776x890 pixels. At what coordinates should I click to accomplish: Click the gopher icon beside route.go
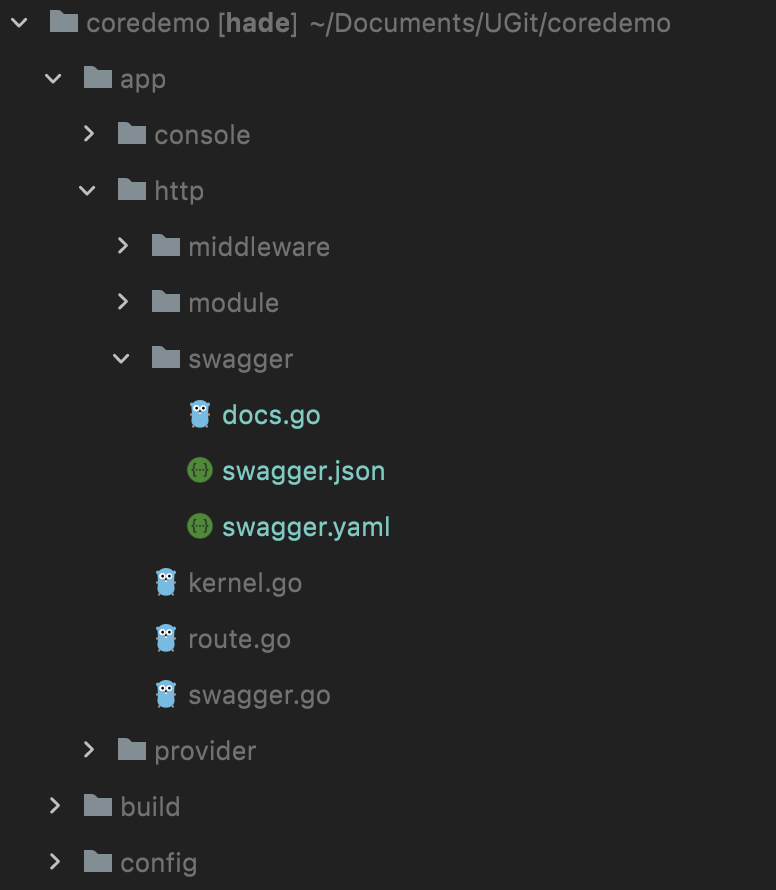tap(166, 639)
